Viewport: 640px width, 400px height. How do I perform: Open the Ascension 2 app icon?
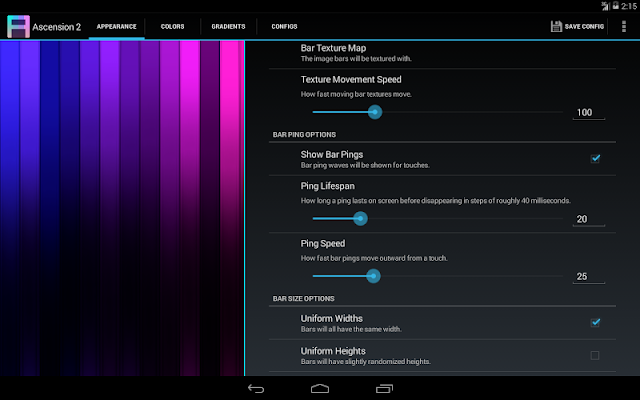tap(18, 27)
